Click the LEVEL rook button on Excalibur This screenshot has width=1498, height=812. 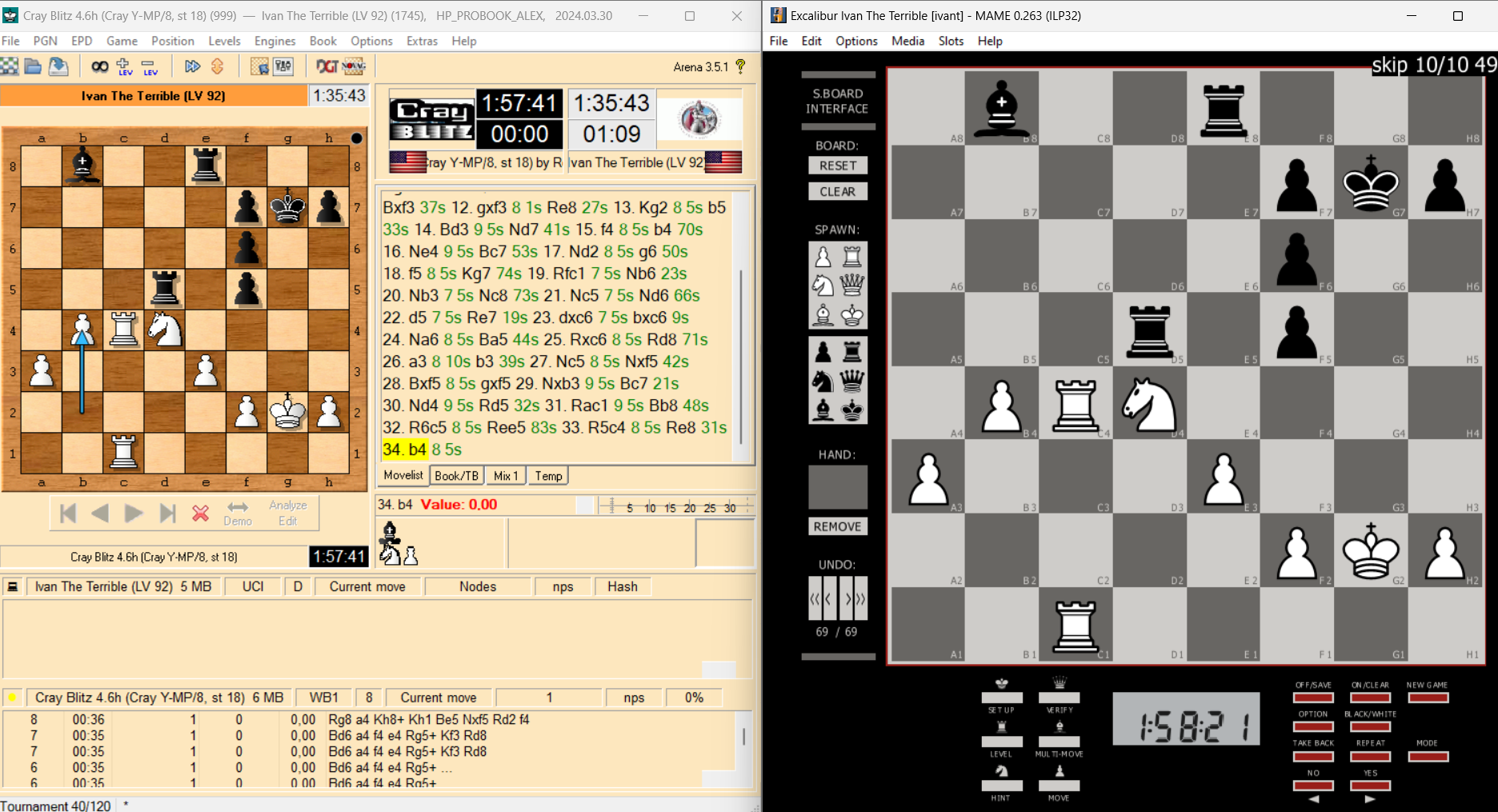(1001, 742)
